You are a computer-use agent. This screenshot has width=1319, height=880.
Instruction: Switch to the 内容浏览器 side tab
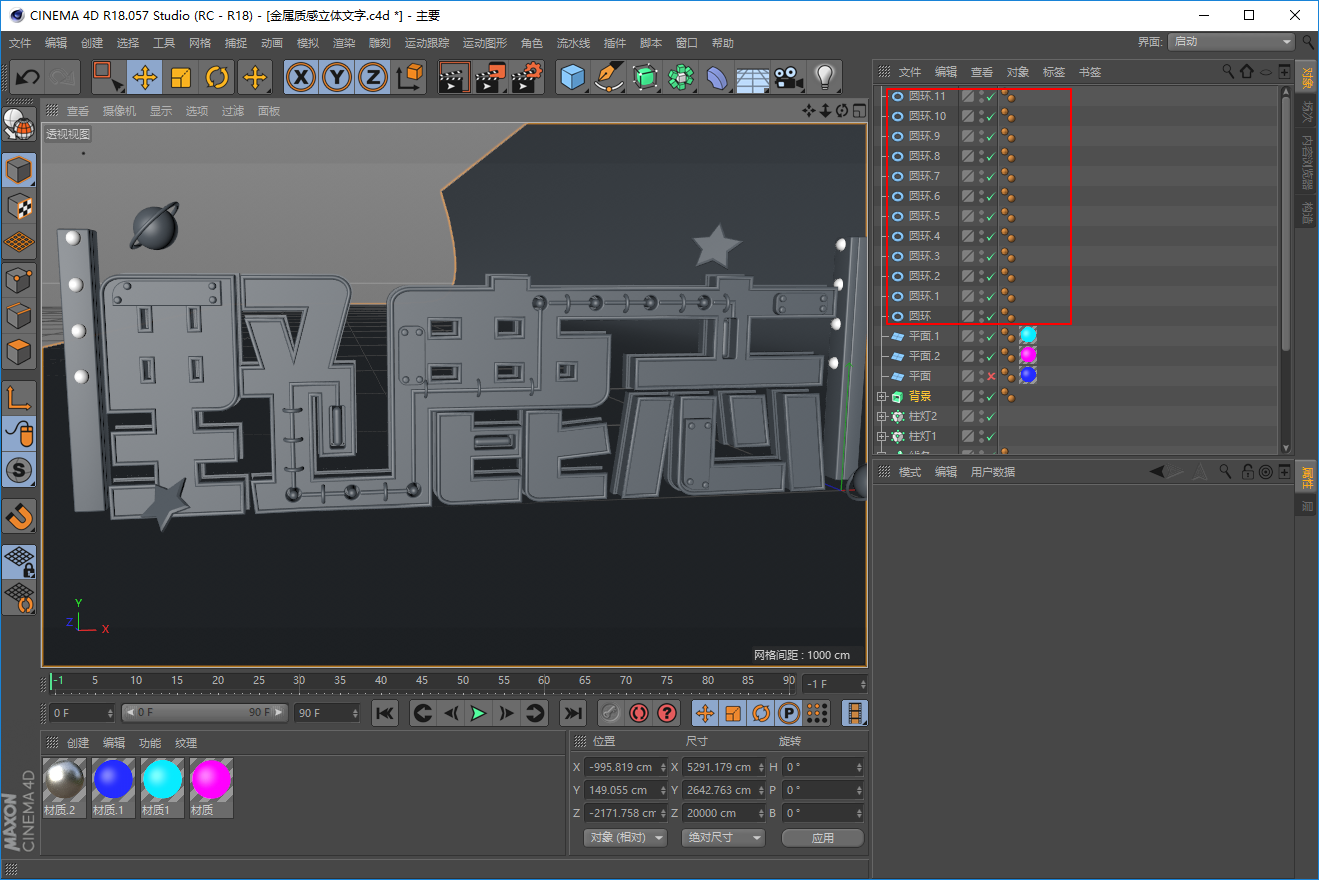click(1307, 163)
